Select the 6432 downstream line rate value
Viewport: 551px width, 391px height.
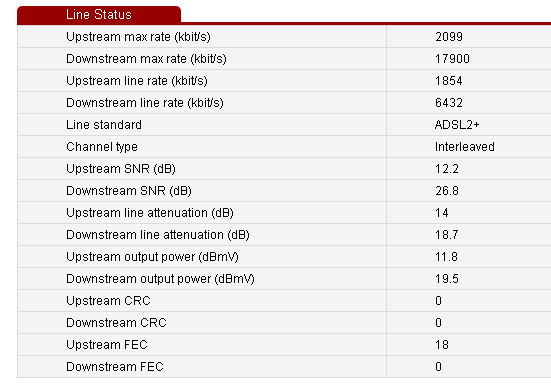(x=449, y=103)
